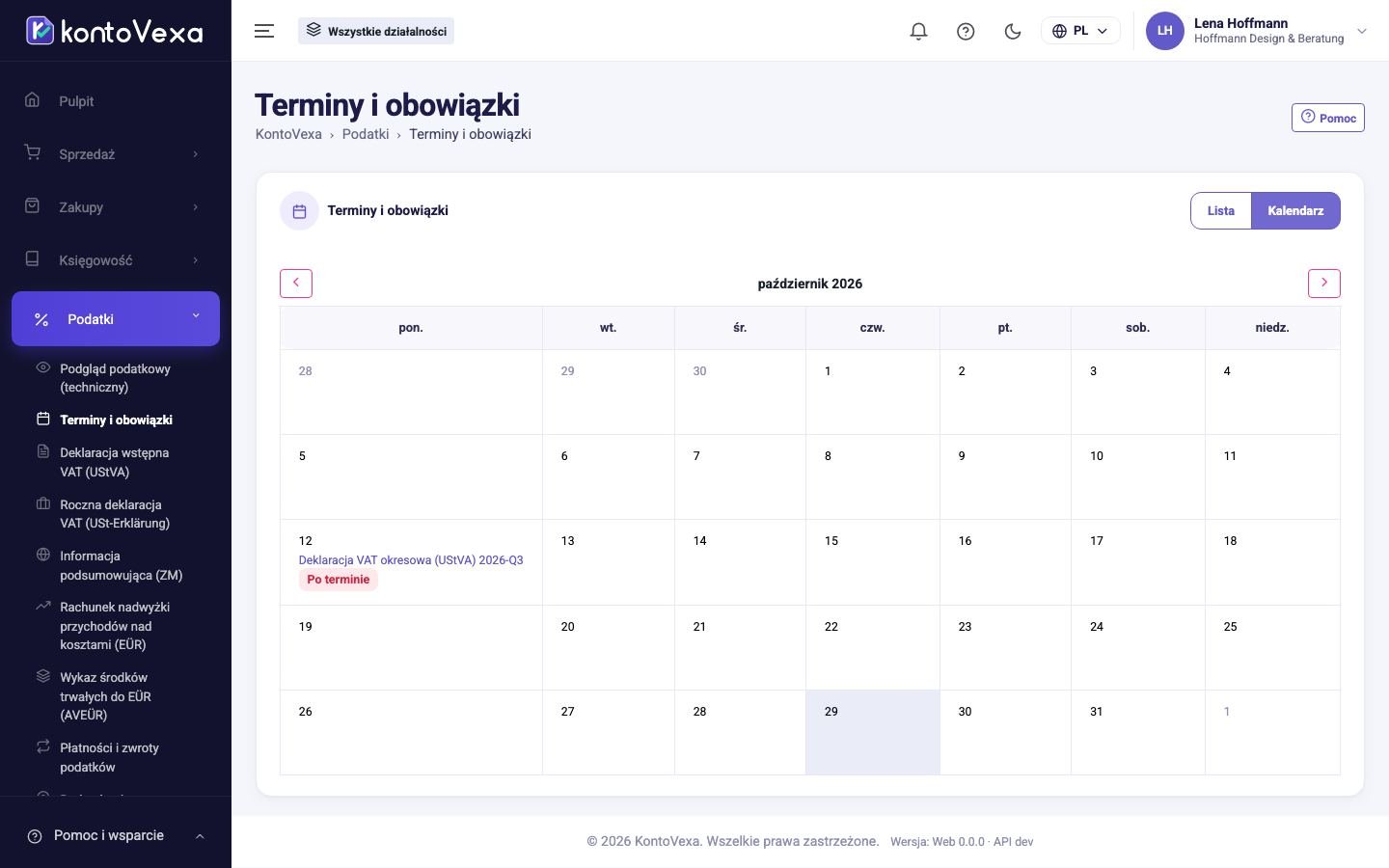The height and width of the screenshot is (868, 1389).
Task: Collapse the Podatki sidebar section
Action: (x=116, y=318)
